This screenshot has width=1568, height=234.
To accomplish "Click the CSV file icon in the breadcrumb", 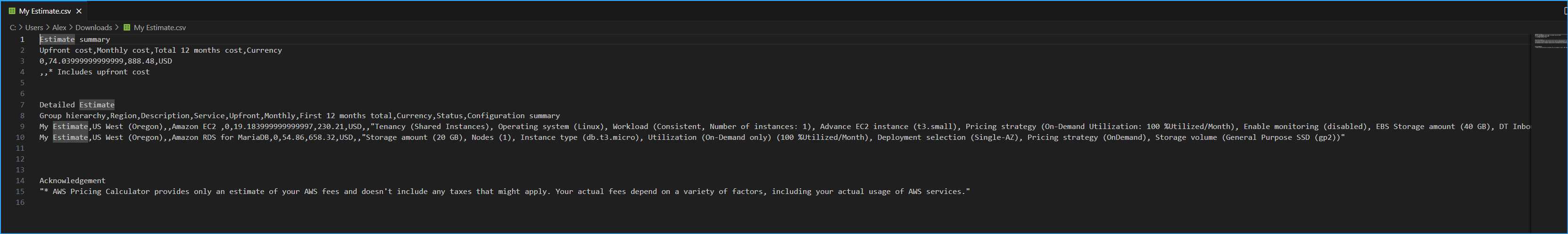I will (x=127, y=27).
